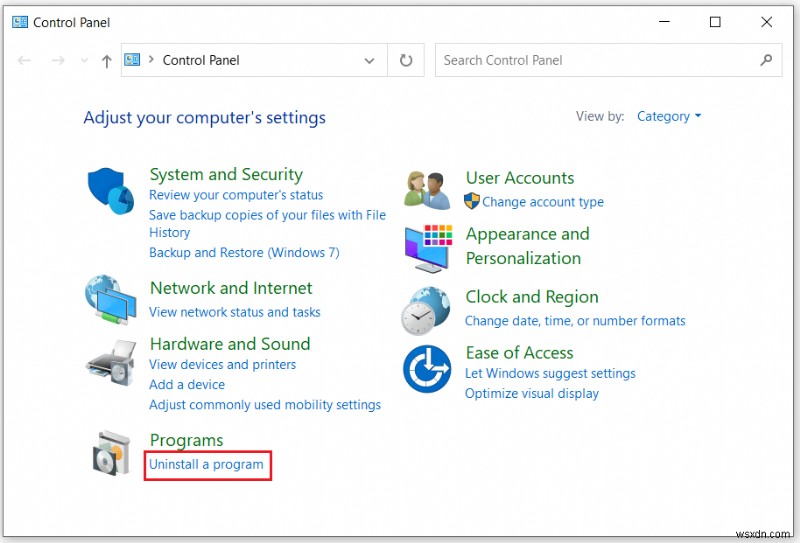
Task: Expand the address bar history dropdown
Action: [x=369, y=61]
